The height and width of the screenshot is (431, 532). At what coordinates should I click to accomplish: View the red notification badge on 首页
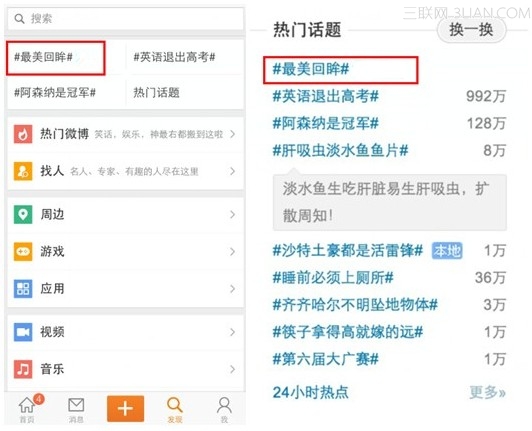tap(39, 399)
